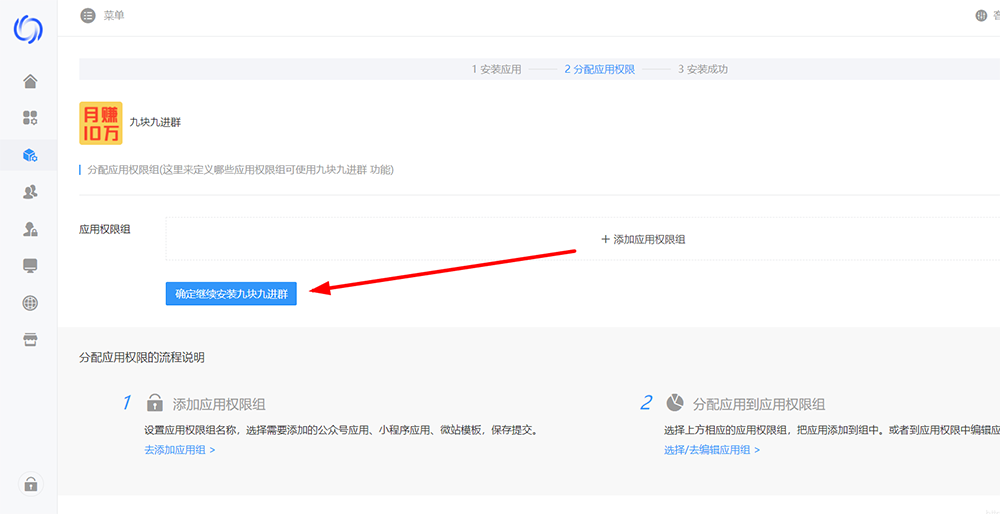The width and height of the screenshot is (1000, 514).
Task: Click the 月赚10万 app thumbnail
Action: (x=101, y=122)
